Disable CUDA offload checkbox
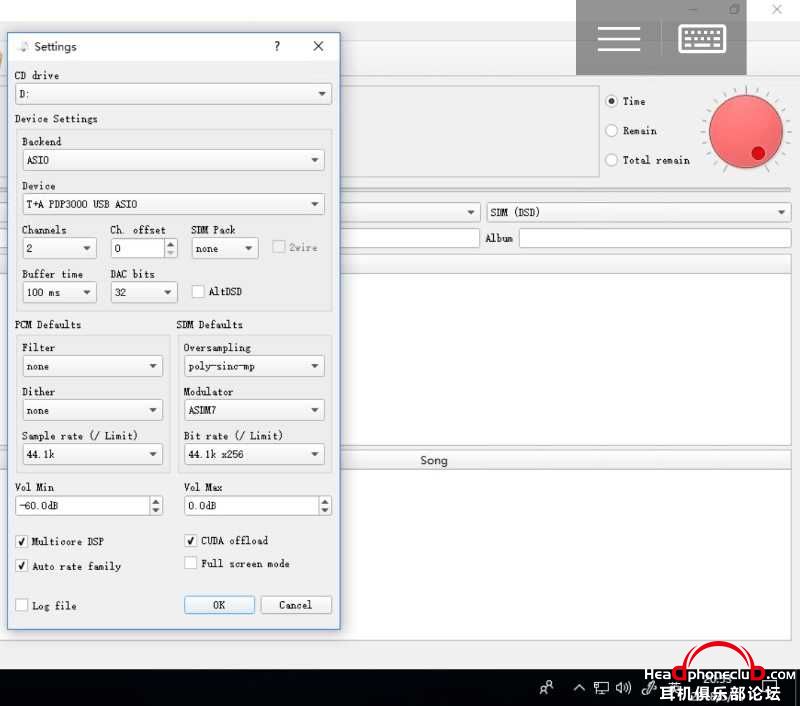The width and height of the screenshot is (800, 706). tap(190, 540)
